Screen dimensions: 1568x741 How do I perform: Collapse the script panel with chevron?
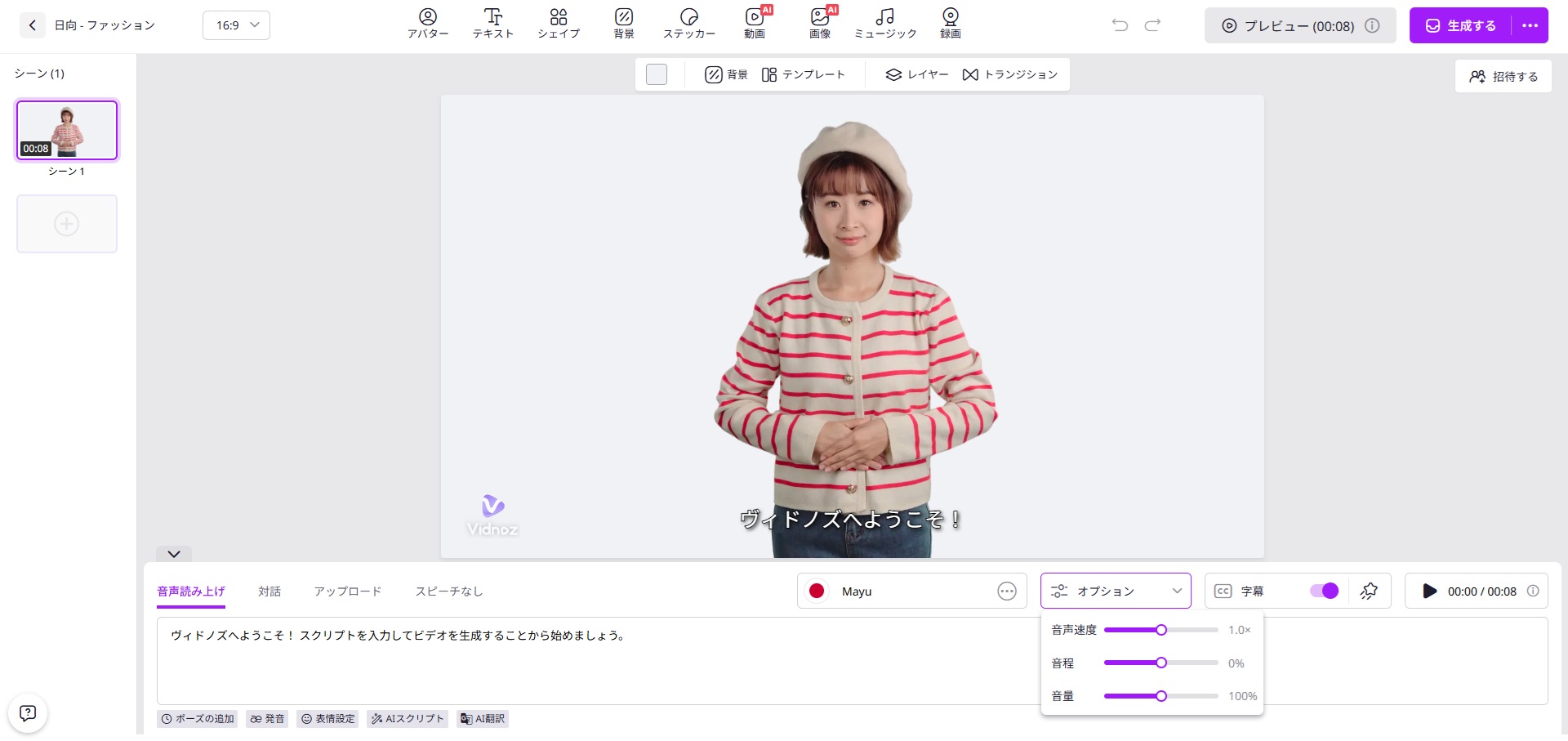174,554
